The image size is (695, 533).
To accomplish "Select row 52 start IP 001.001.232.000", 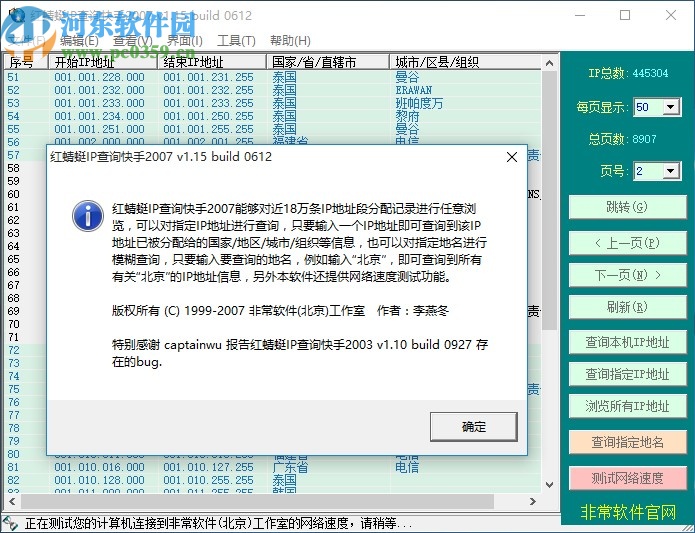I will tap(99, 90).
